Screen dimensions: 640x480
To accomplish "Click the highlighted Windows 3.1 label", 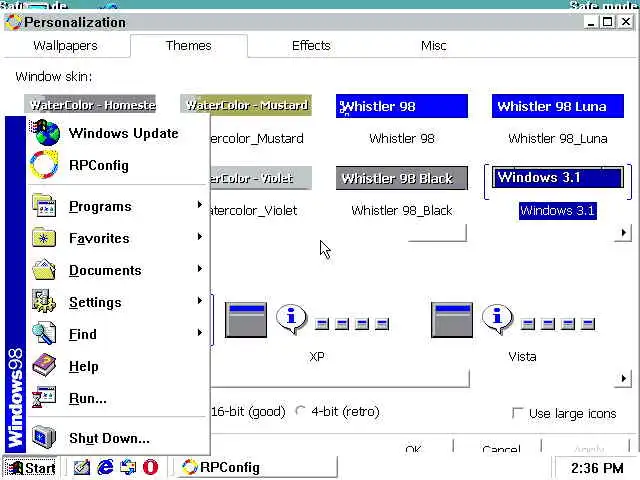I will pyautogui.click(x=558, y=211).
